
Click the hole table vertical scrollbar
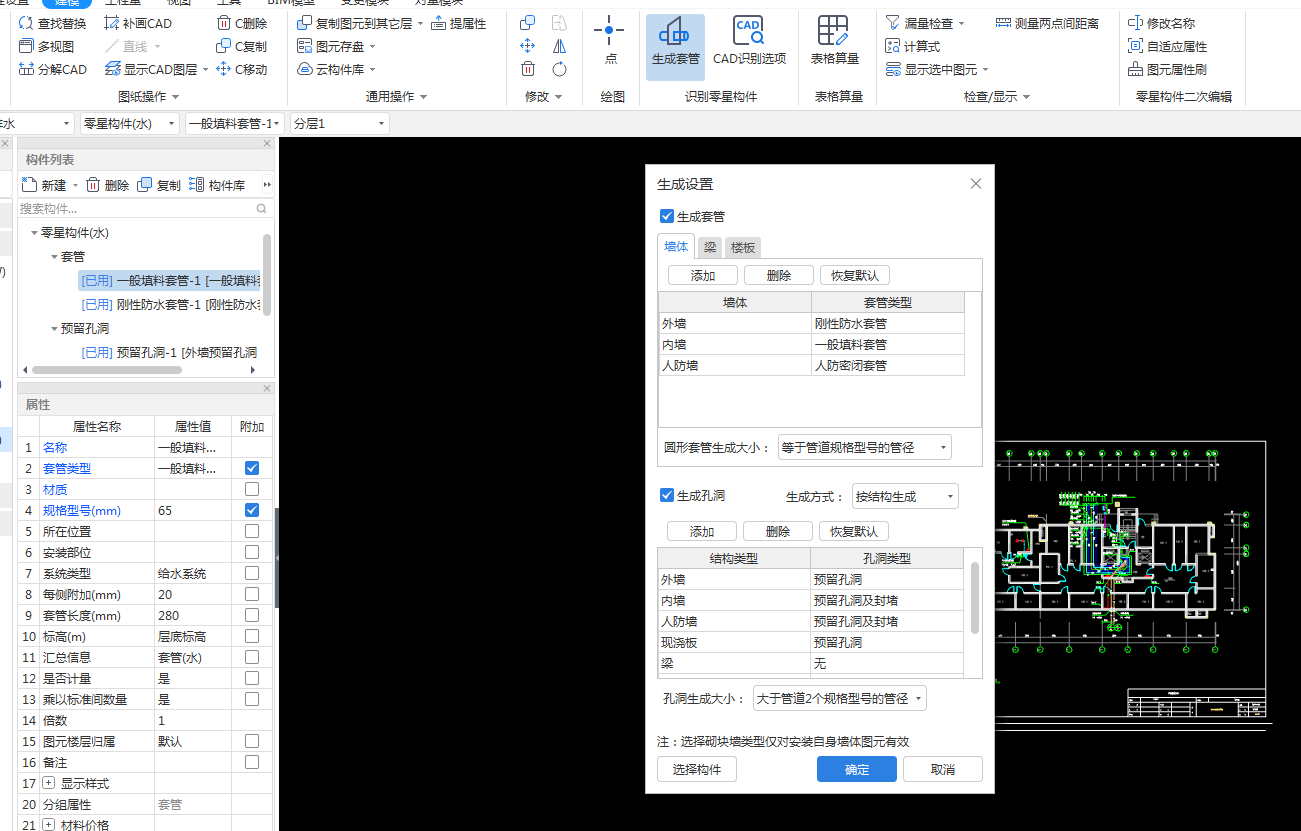tap(975, 597)
